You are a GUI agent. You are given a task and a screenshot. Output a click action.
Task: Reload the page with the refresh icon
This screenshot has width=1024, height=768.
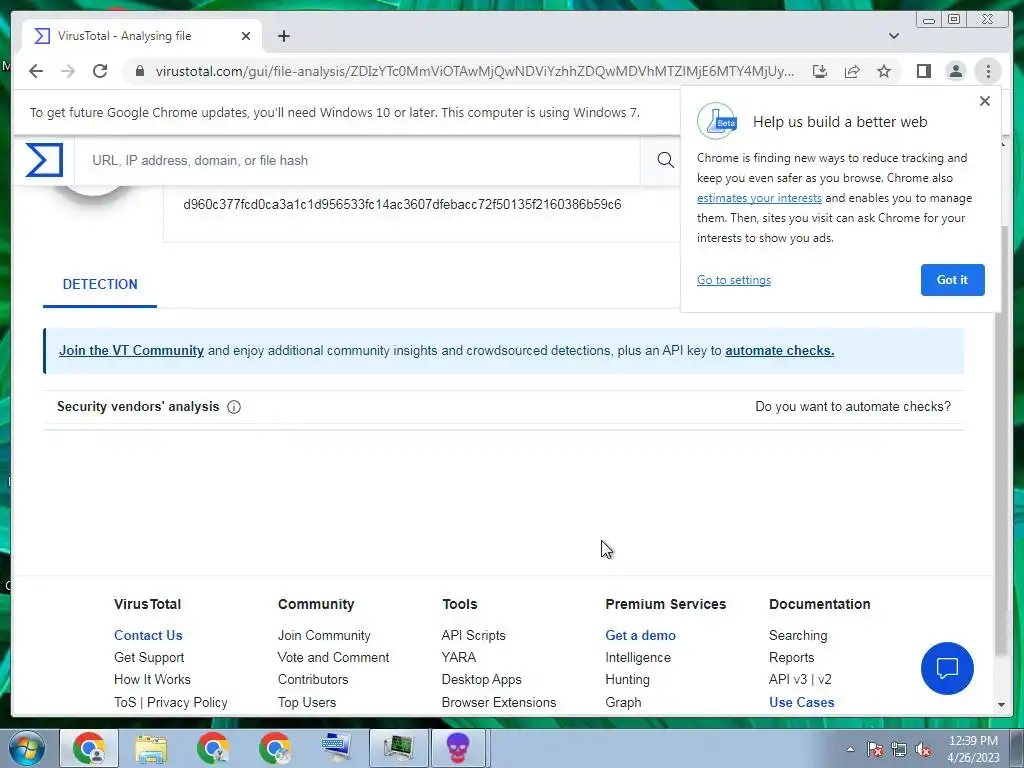pyautogui.click(x=100, y=71)
